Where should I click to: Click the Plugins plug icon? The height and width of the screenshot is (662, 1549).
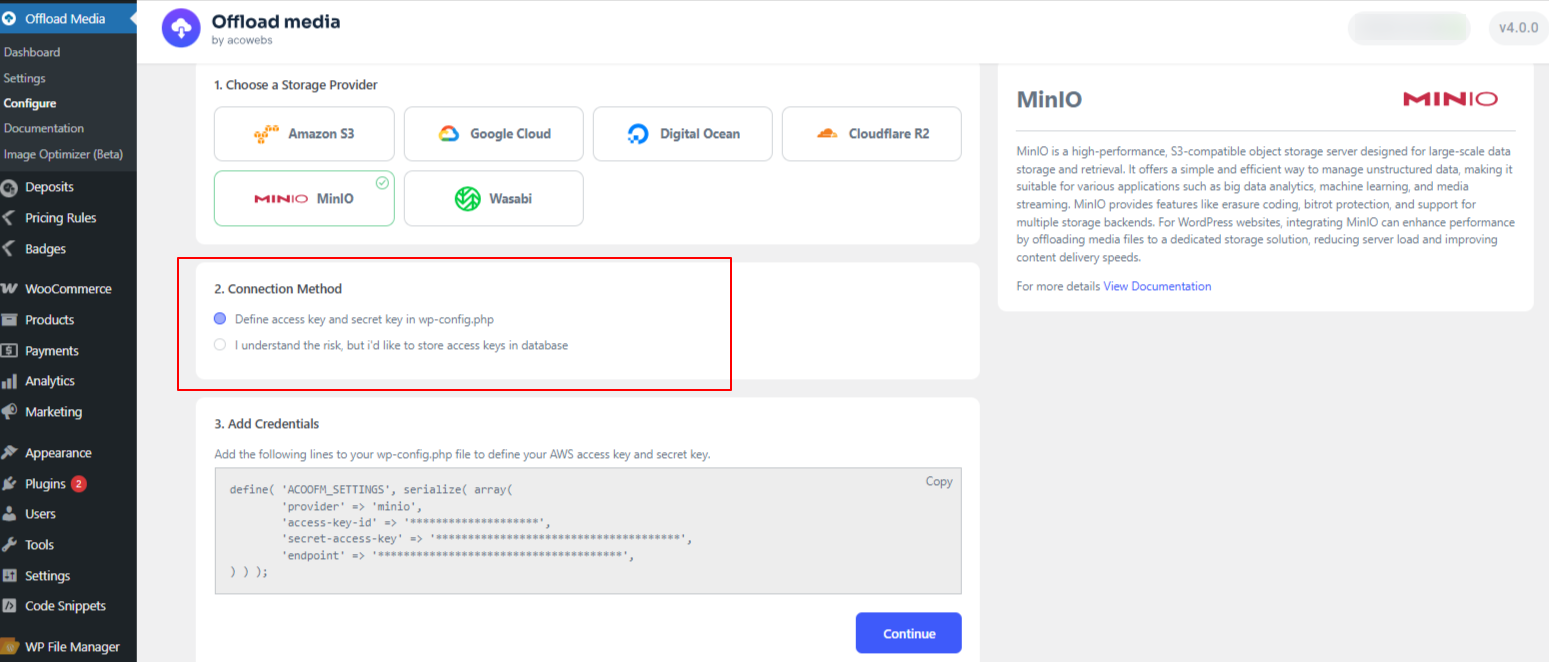(10, 484)
